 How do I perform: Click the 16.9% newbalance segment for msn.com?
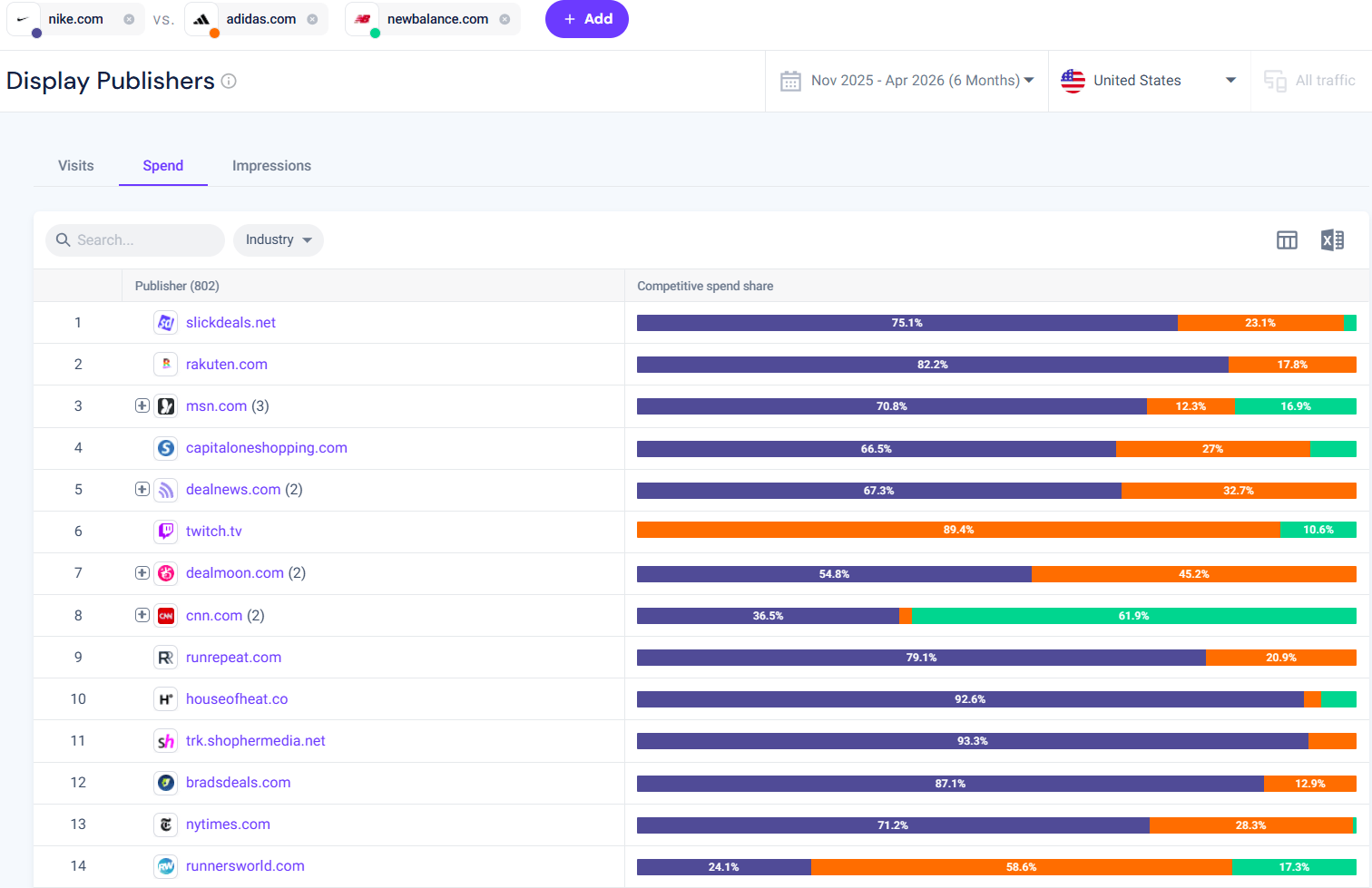pos(1296,406)
